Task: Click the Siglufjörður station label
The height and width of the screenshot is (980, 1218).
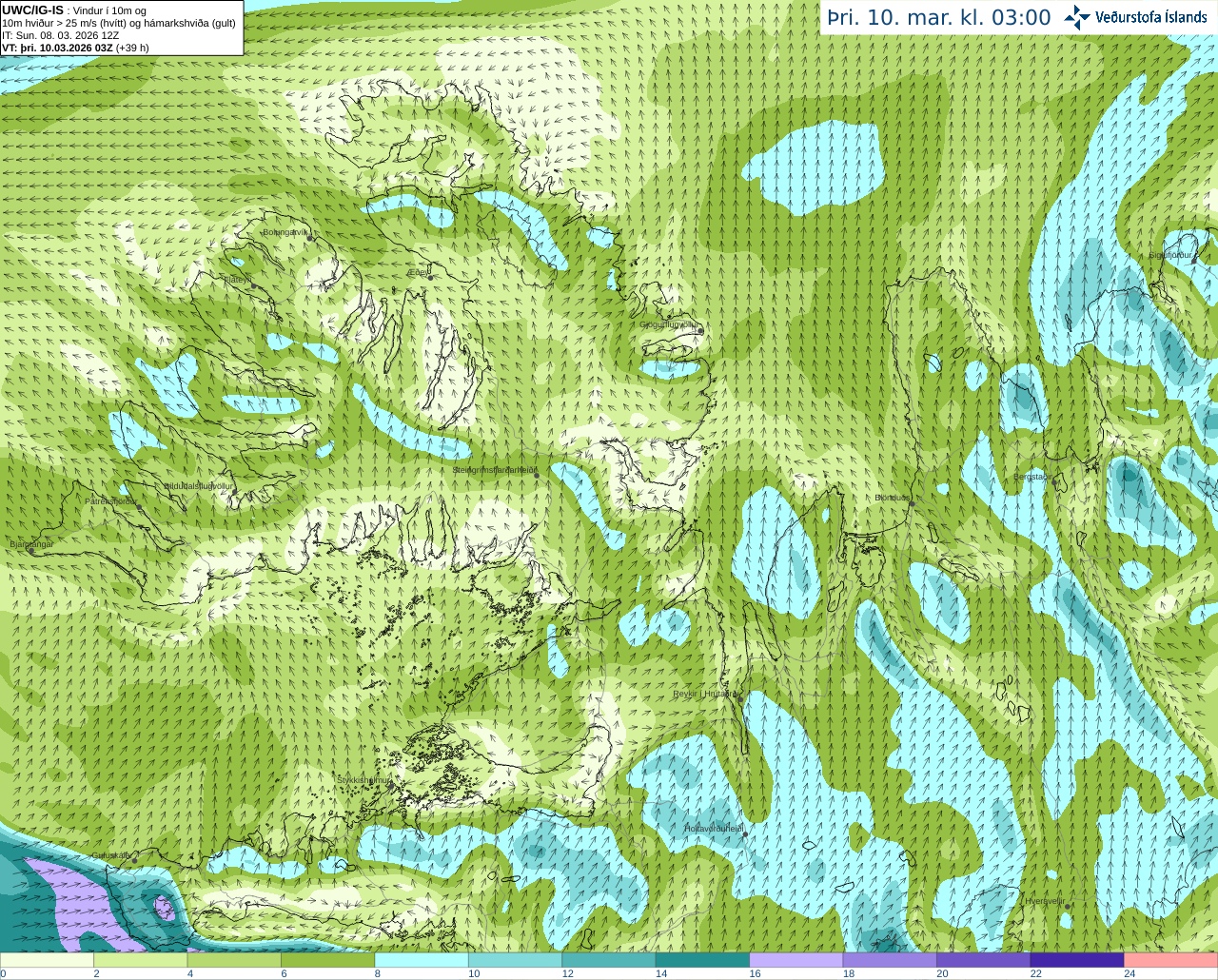Action: [1170, 255]
